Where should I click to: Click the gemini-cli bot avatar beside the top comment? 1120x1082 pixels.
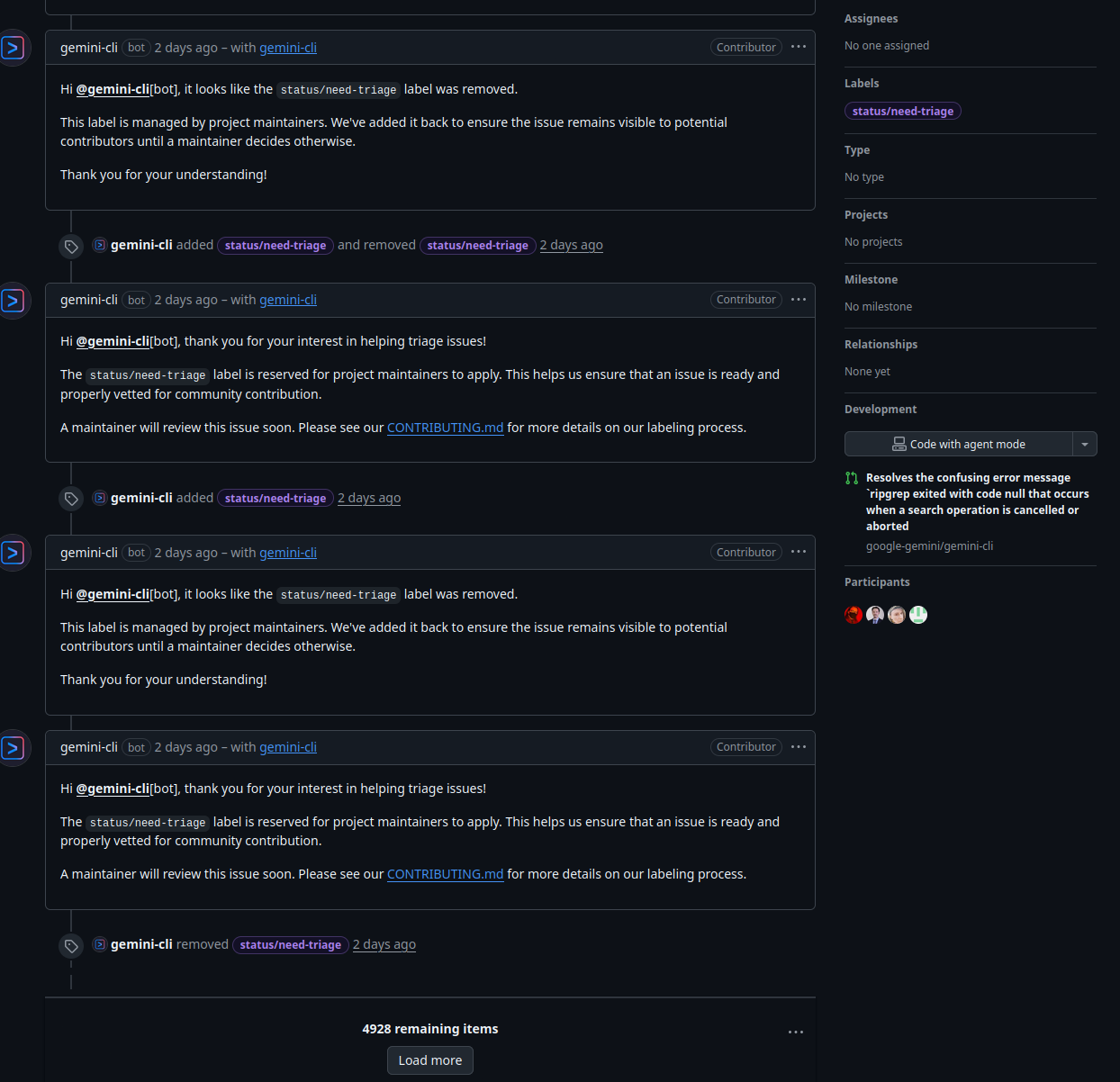(14, 47)
